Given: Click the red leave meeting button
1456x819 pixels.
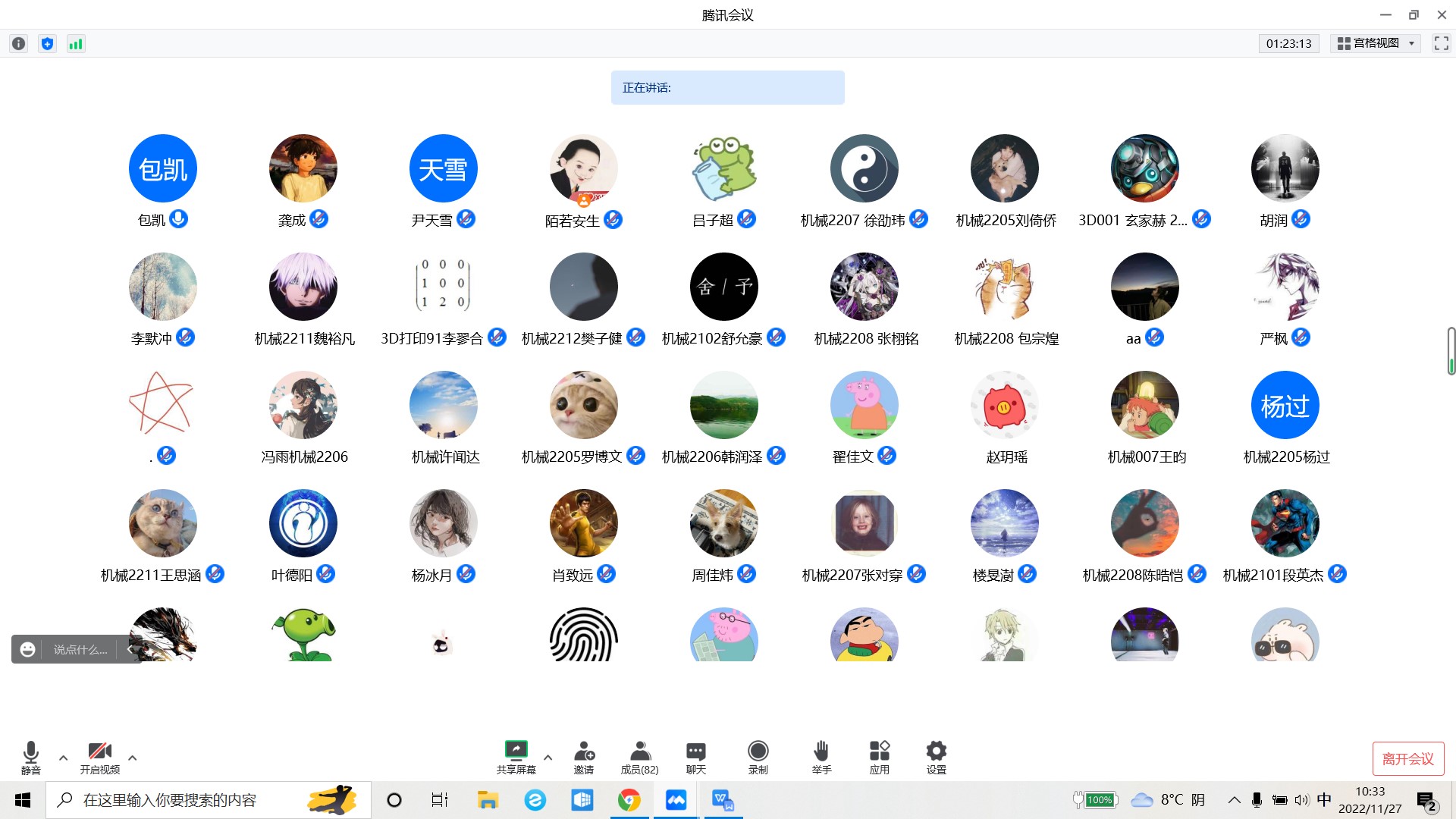Looking at the screenshot, I should click(x=1407, y=758).
